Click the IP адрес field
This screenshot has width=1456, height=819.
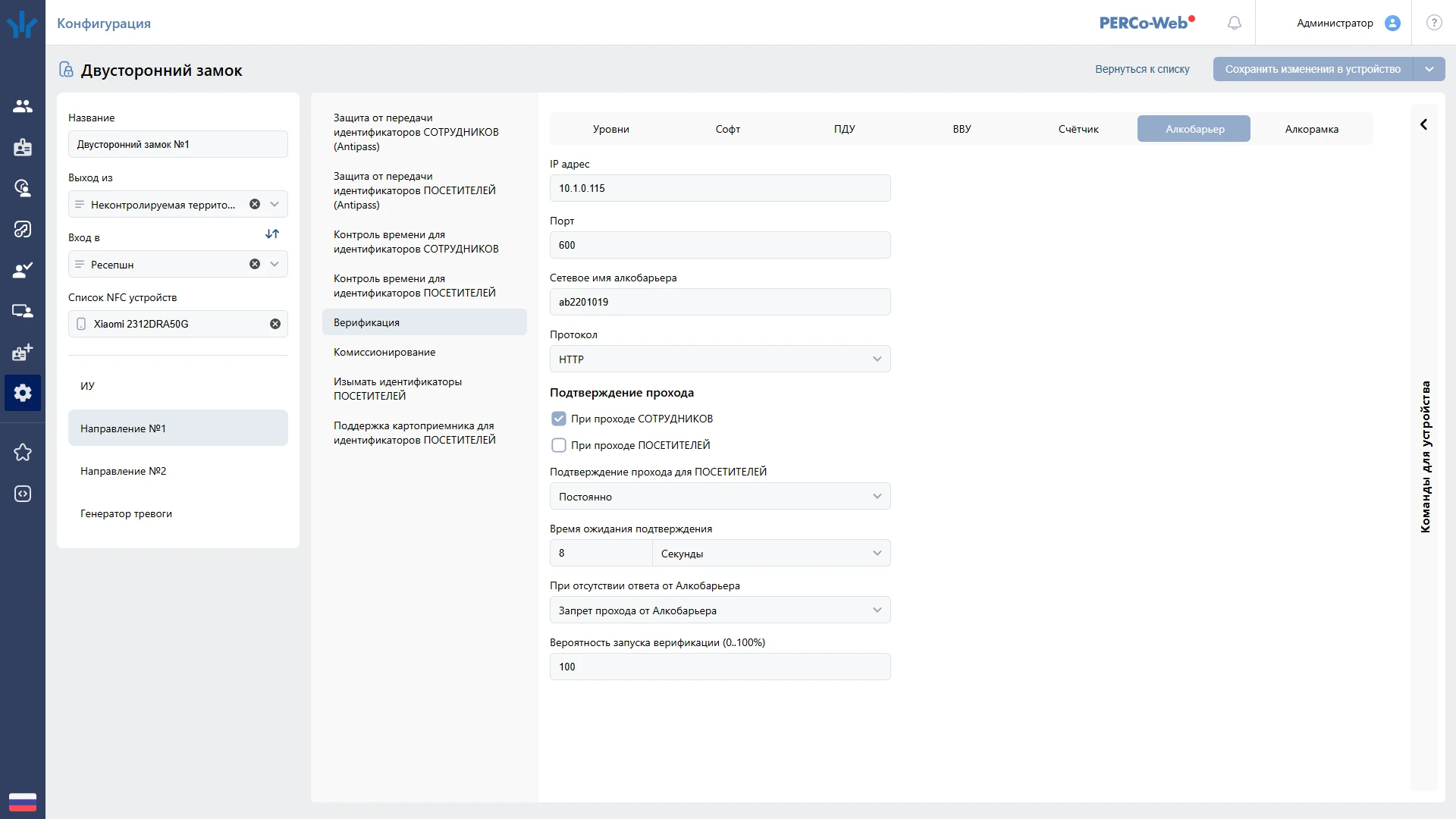point(720,188)
